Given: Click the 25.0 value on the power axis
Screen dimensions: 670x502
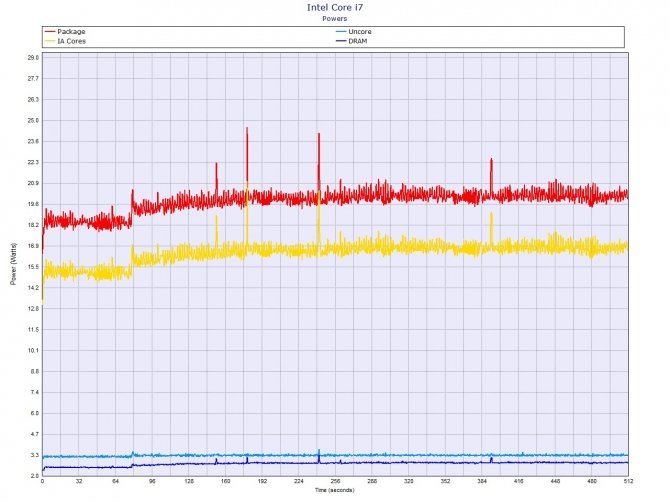Looking at the screenshot, I should 33,120.
